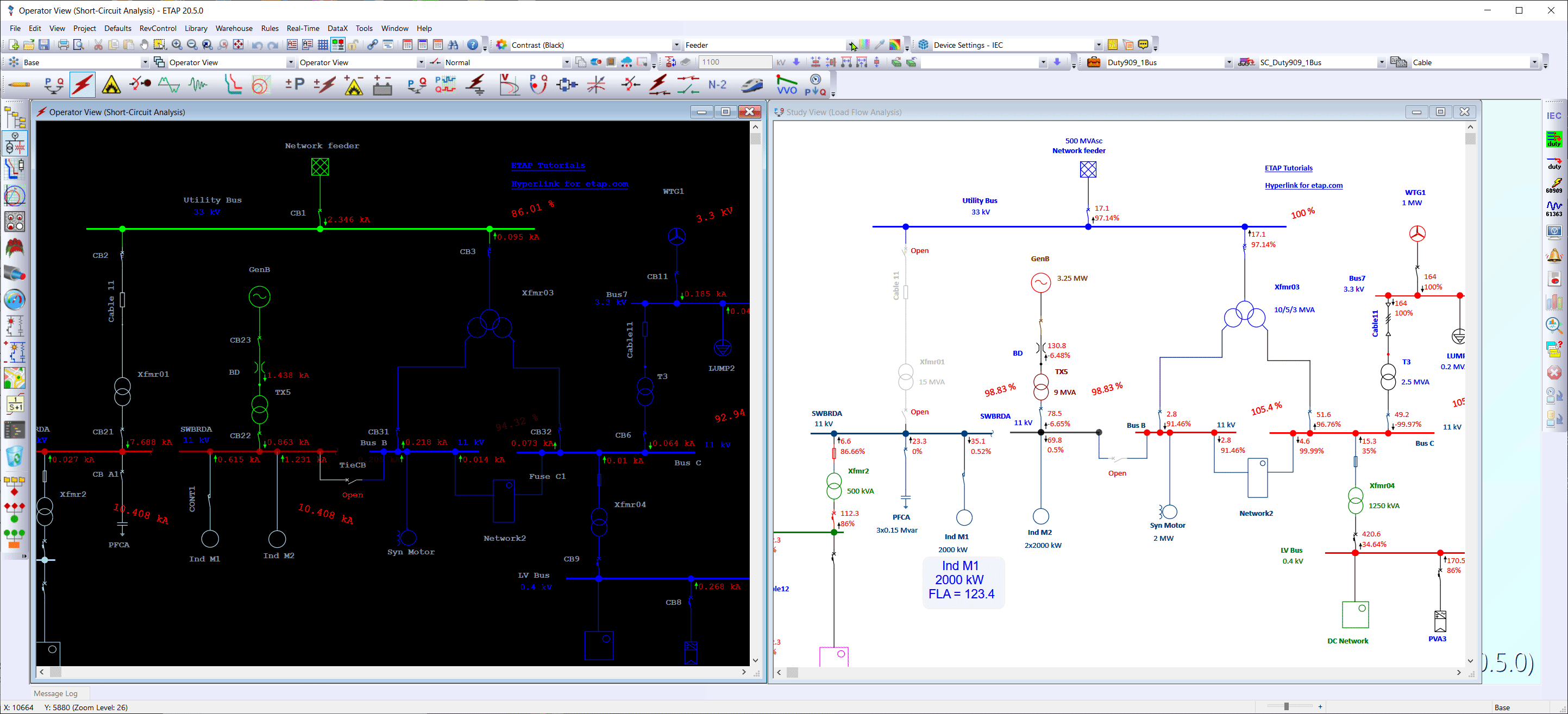Click the Hyperlink for etap.com link
This screenshot has height=714, width=1568.
pos(569,184)
